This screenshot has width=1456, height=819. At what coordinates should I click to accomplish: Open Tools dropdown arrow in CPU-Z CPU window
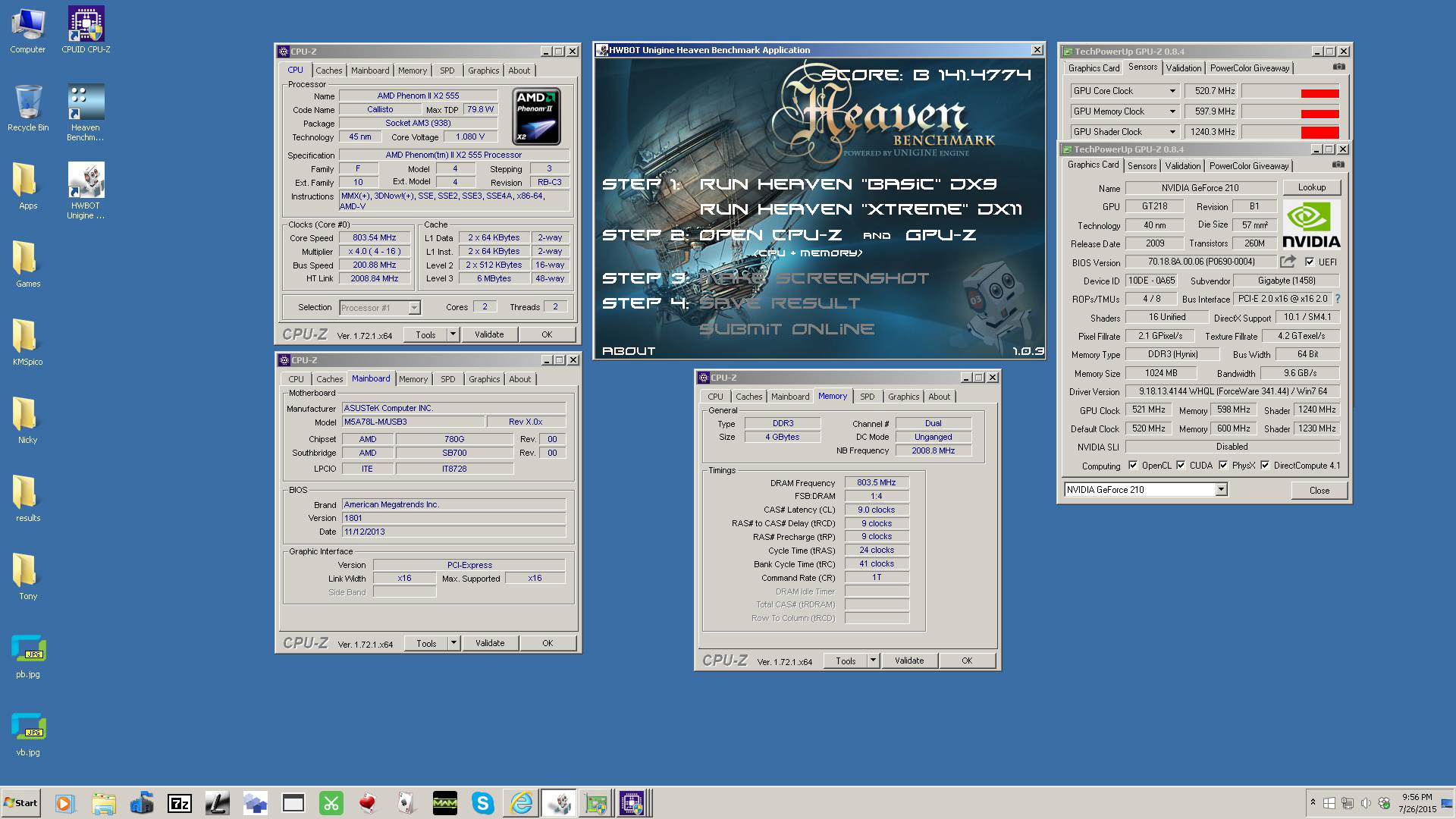453,334
